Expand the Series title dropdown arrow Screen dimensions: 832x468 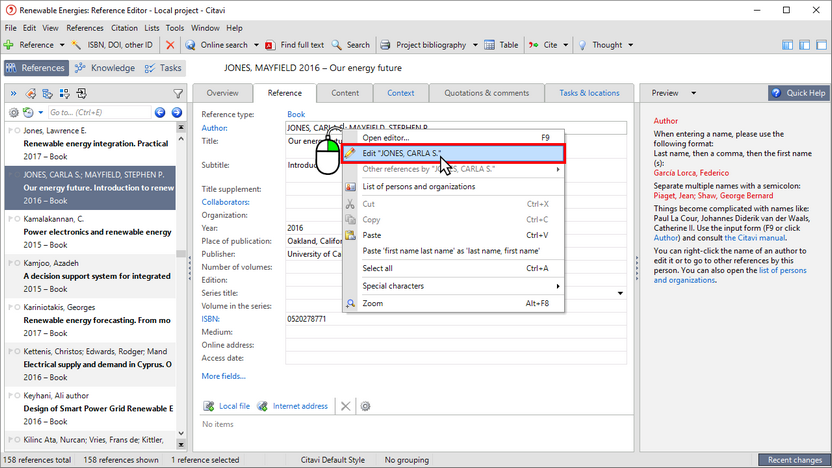620,293
